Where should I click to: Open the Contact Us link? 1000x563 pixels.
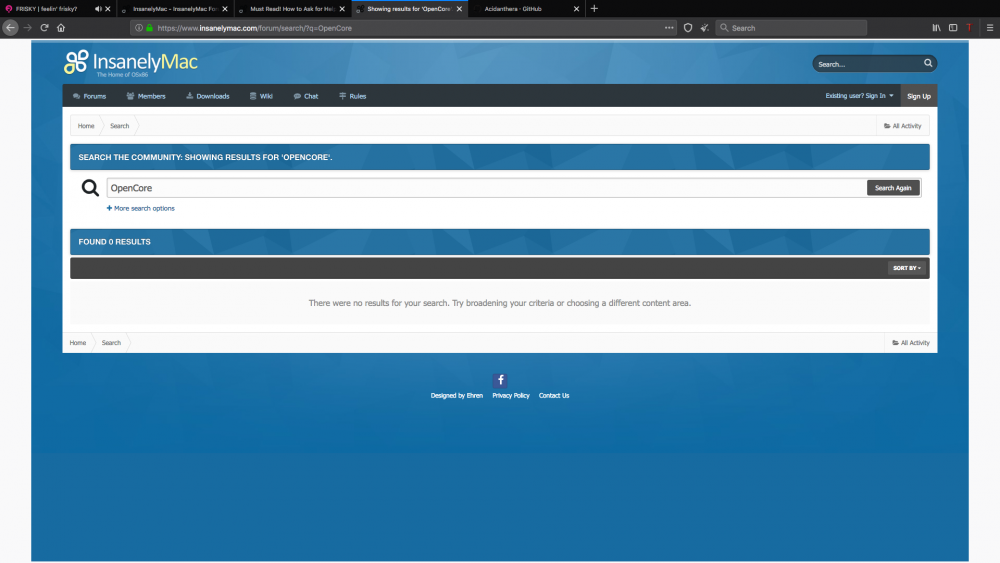click(554, 396)
